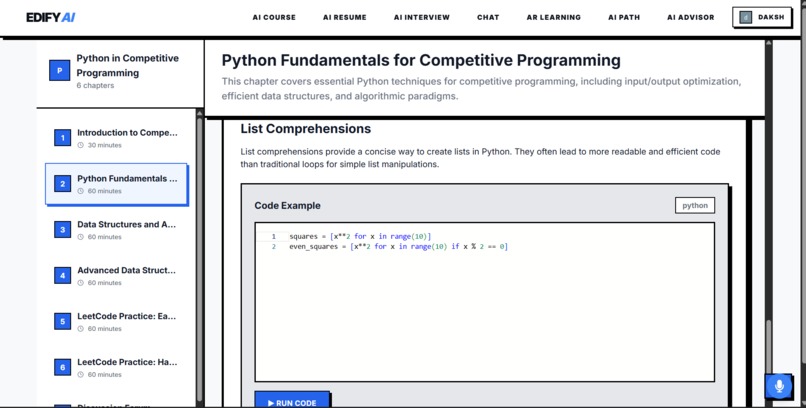Click line number 2 in editor gutter
Viewport: 806px width, 408px height.
273,247
